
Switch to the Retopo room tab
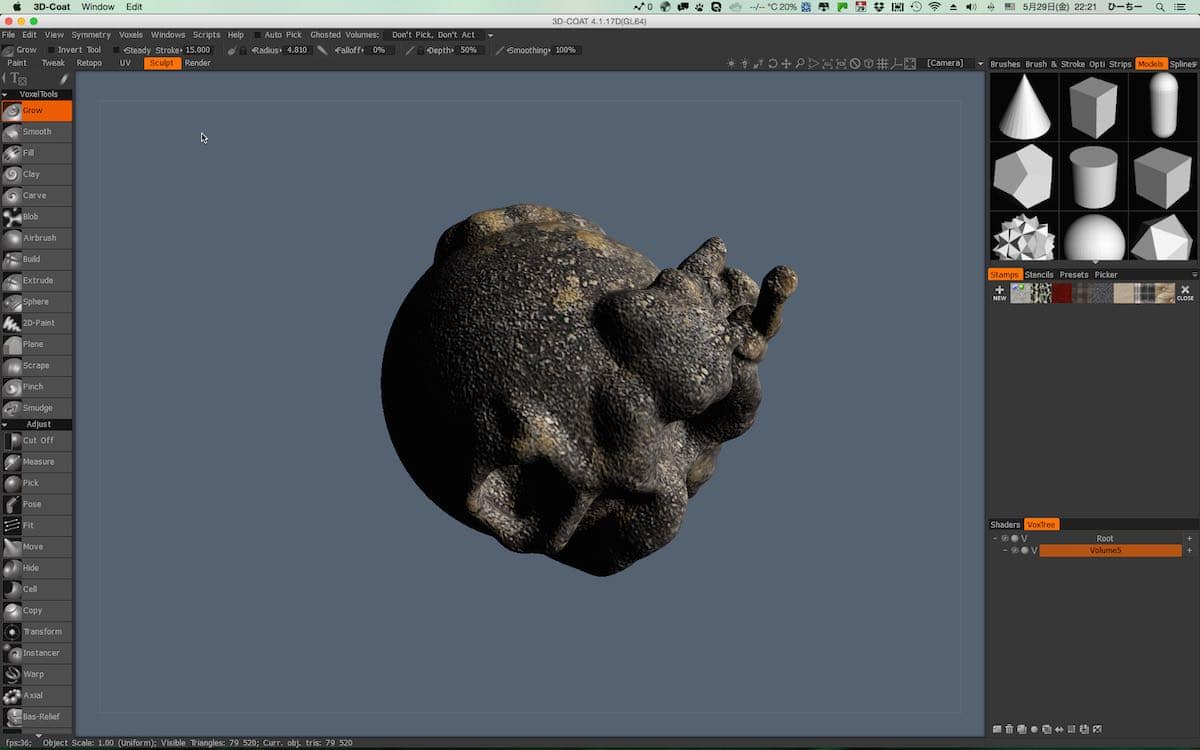(89, 63)
